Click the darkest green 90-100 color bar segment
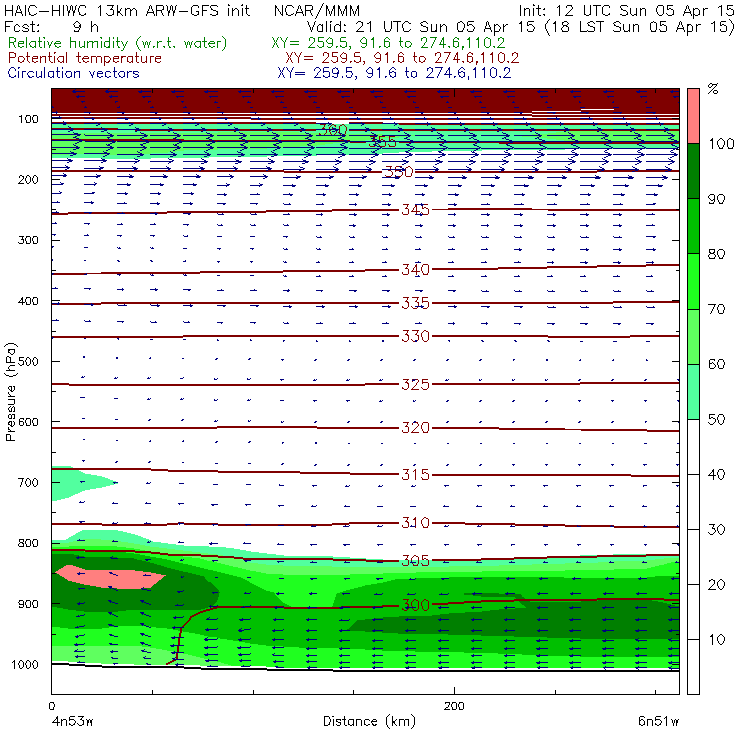Viewport: 740px width, 740px height. tap(693, 171)
